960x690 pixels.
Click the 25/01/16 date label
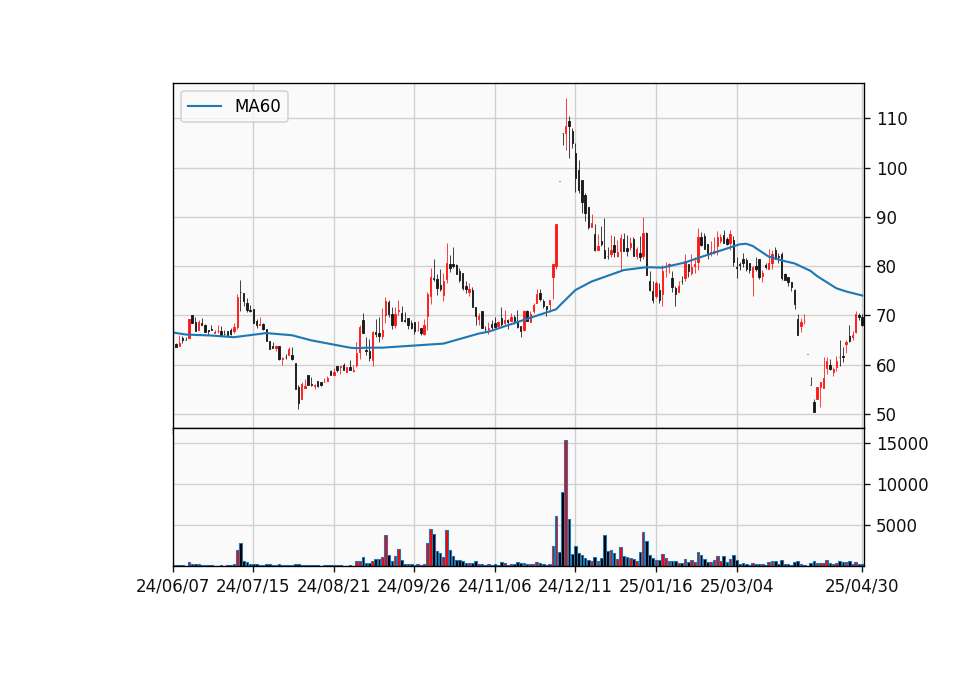[x=656, y=586]
